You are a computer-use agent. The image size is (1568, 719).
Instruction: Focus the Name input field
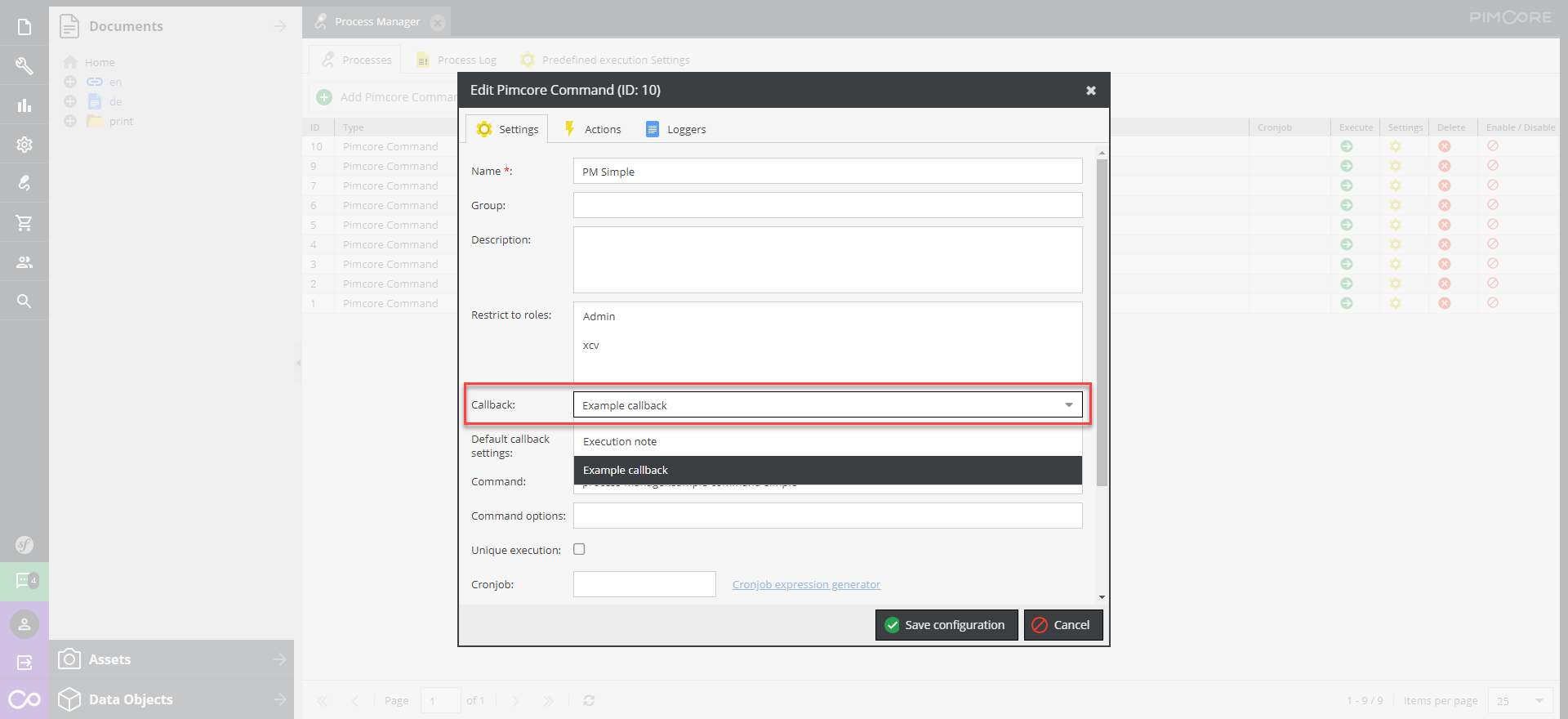(828, 172)
